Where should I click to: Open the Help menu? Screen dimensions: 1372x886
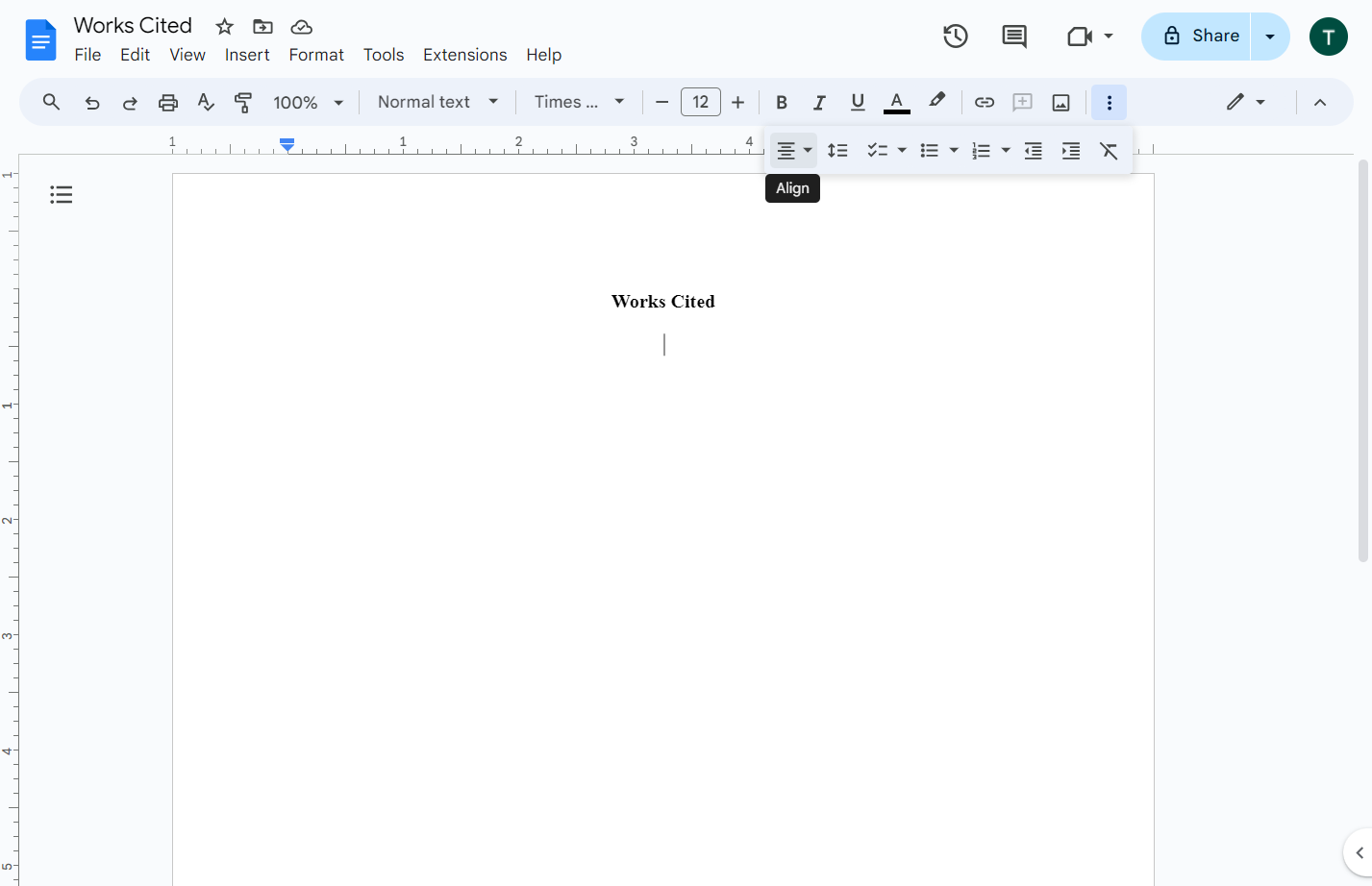tap(543, 55)
